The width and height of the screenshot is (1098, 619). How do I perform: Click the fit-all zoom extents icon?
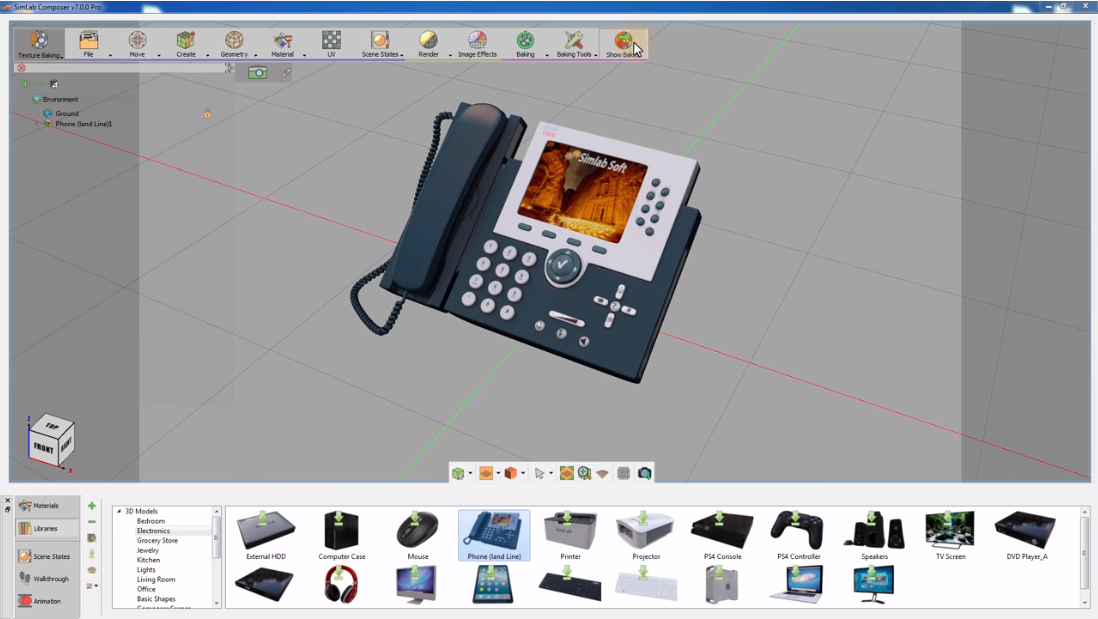pyautogui.click(x=567, y=473)
